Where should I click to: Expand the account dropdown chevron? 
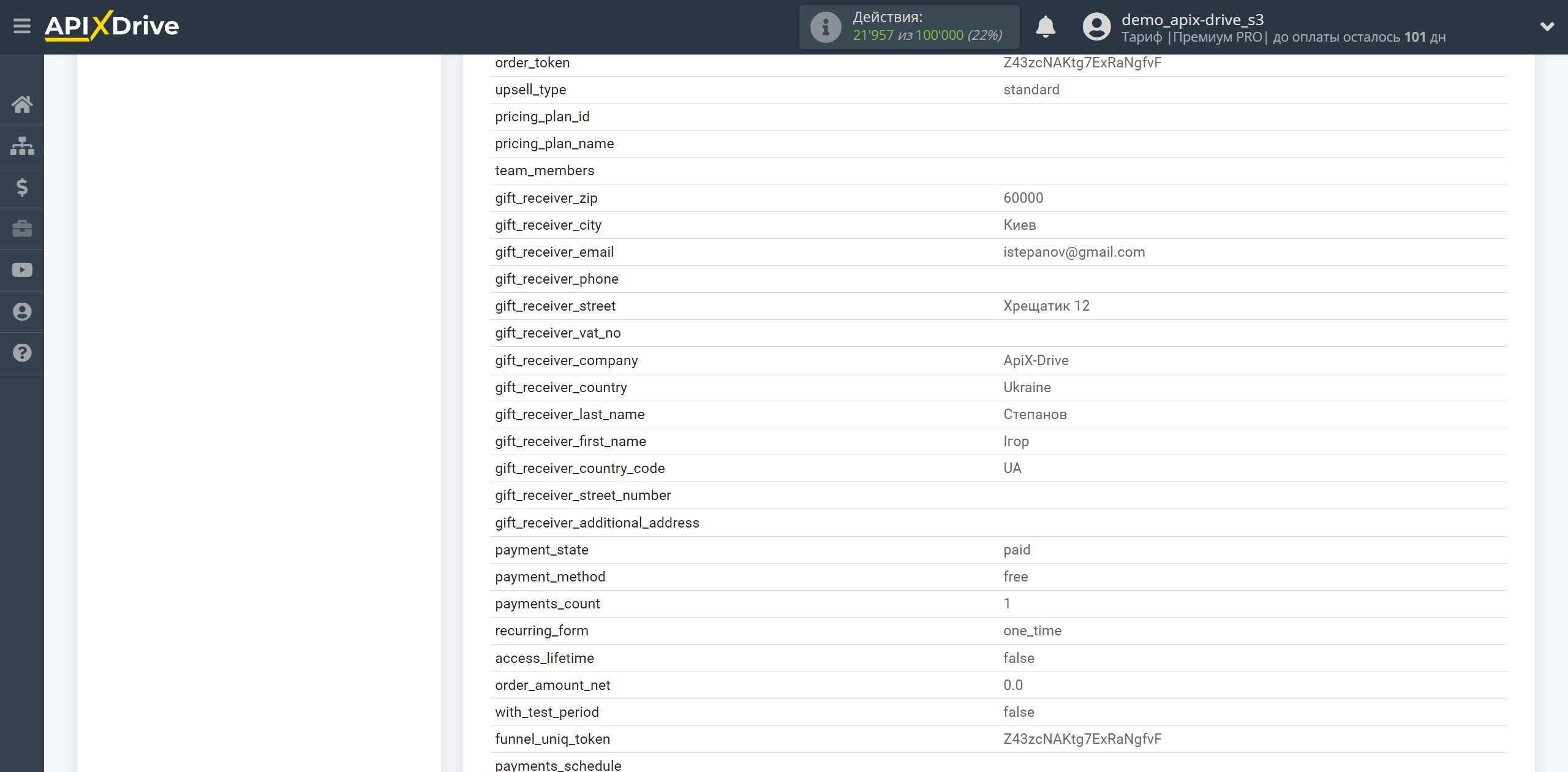[1547, 27]
